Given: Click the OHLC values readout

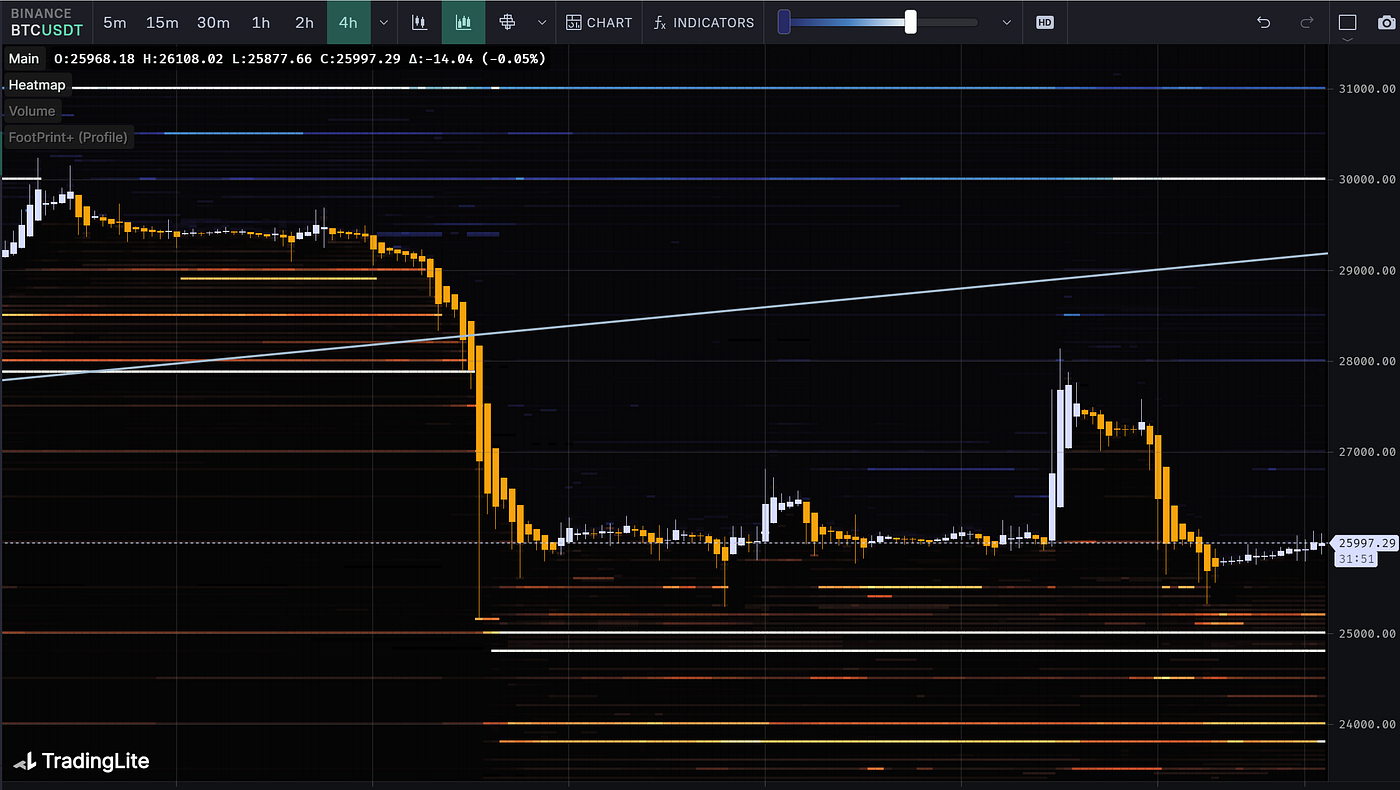Looking at the screenshot, I should (x=300, y=59).
